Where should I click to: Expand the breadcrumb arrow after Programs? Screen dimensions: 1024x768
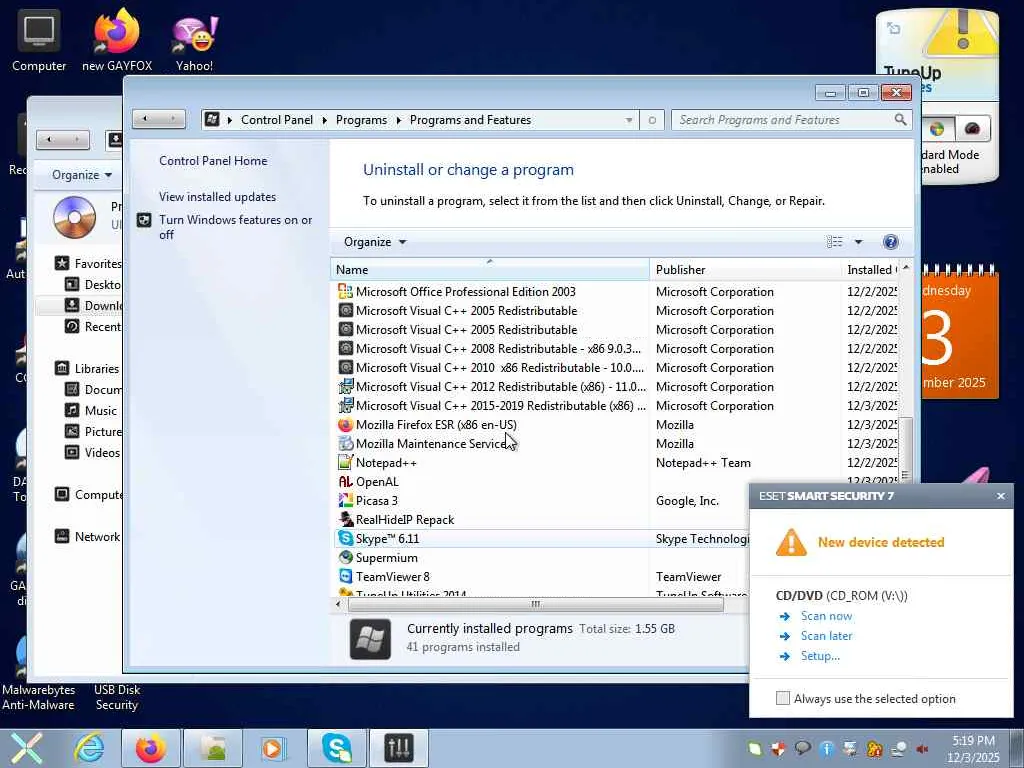(398, 120)
